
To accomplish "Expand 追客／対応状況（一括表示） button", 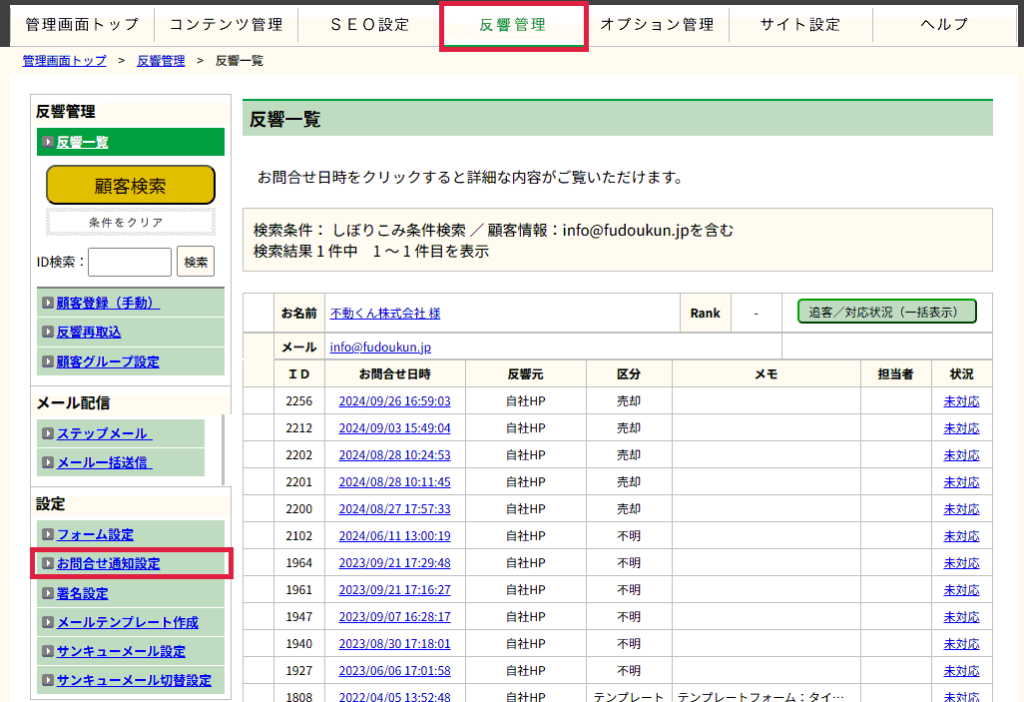I will [x=886, y=312].
